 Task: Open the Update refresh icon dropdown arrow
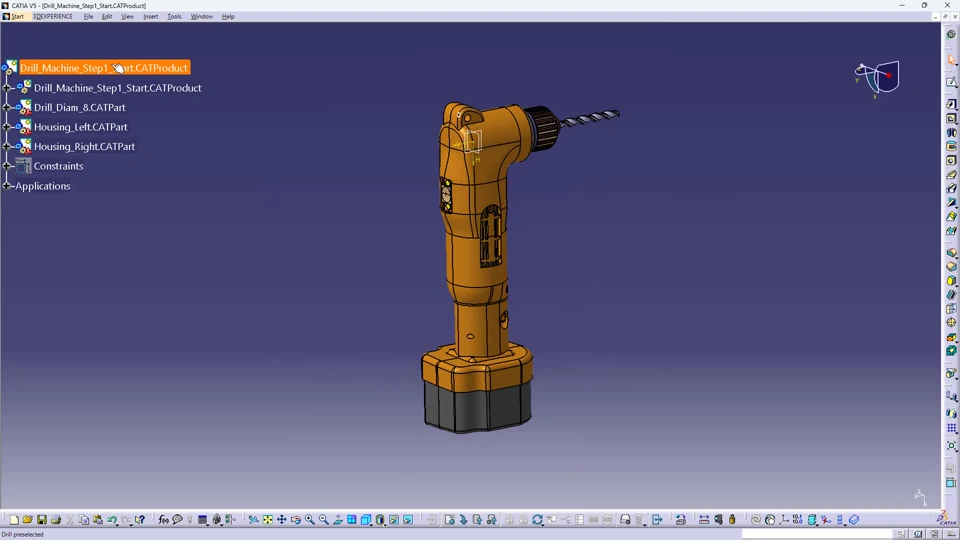pos(544,523)
